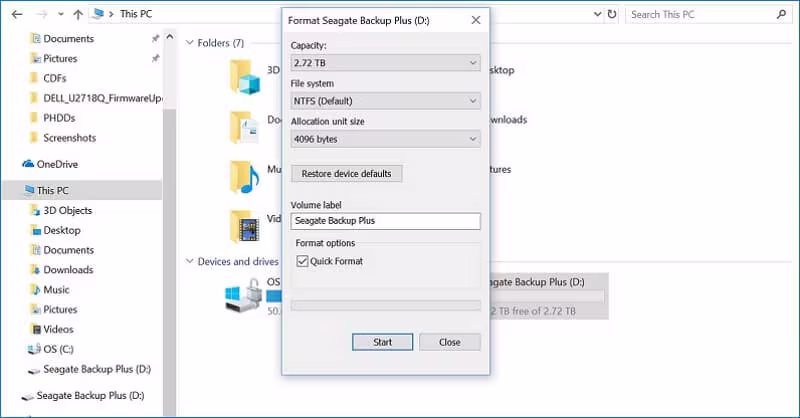Screen dimensions: 800x418
Task: Click the search magnifier icon
Action: [x=781, y=14]
